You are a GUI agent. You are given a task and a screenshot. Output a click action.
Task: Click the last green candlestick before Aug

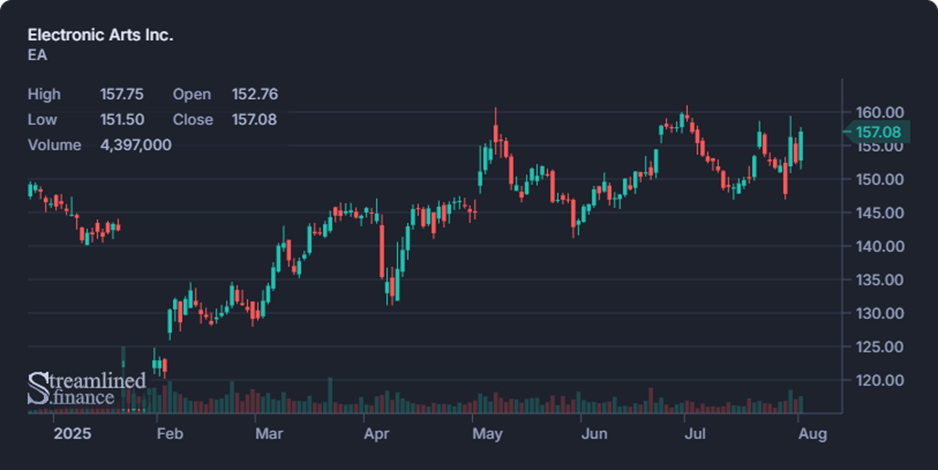800,147
